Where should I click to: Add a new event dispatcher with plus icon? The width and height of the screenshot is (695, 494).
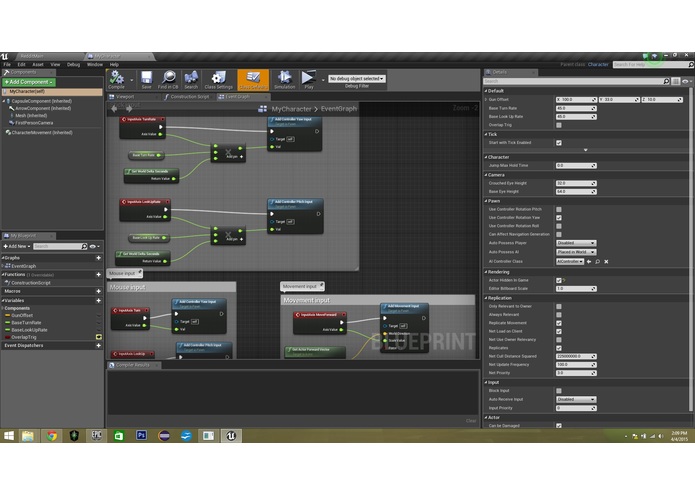(x=98, y=346)
